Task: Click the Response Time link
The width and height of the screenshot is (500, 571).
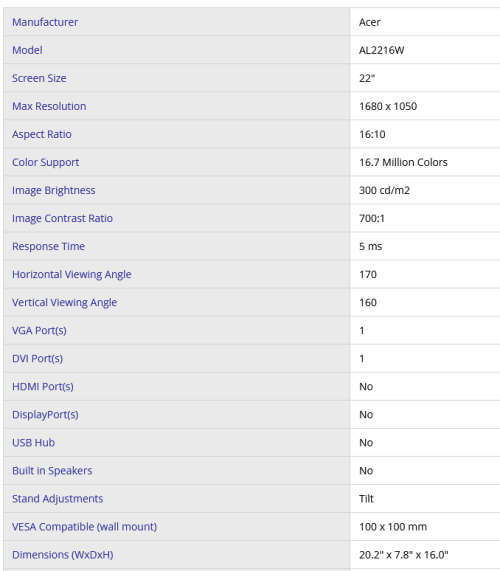Action: point(48,247)
